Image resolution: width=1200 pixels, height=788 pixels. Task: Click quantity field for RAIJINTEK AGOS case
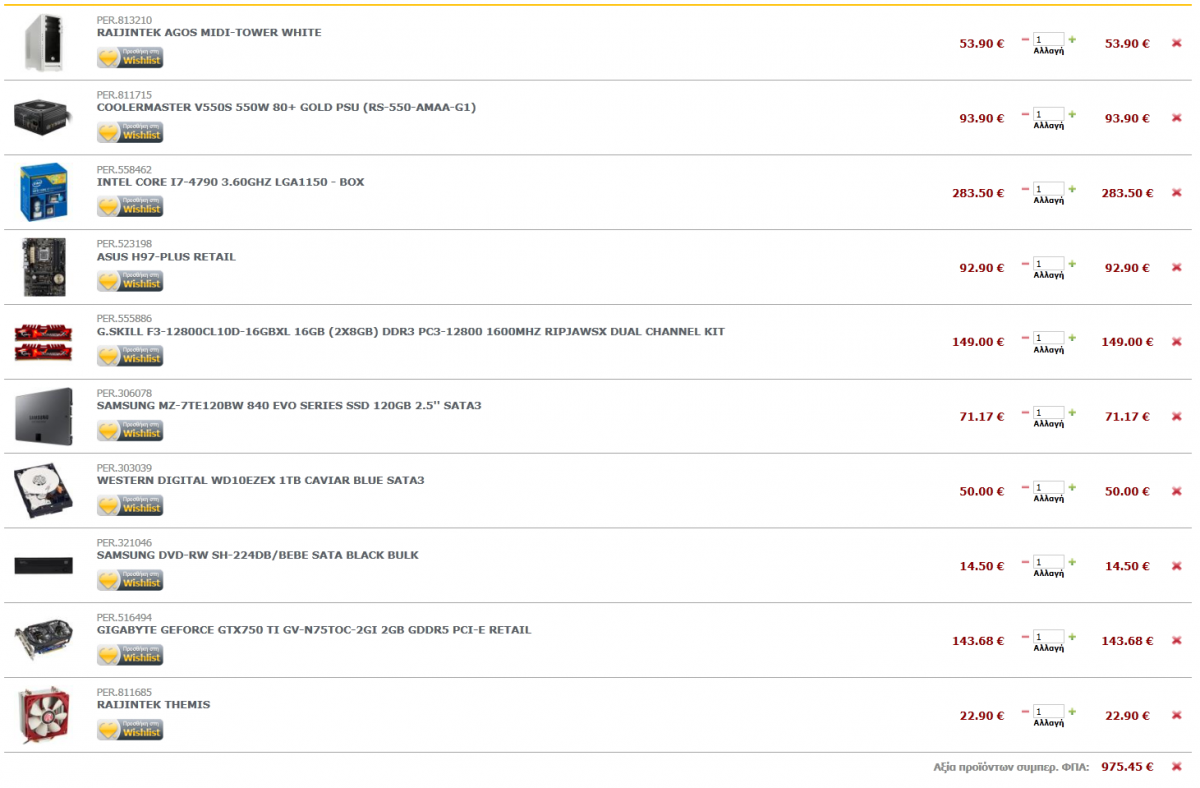tap(1049, 39)
